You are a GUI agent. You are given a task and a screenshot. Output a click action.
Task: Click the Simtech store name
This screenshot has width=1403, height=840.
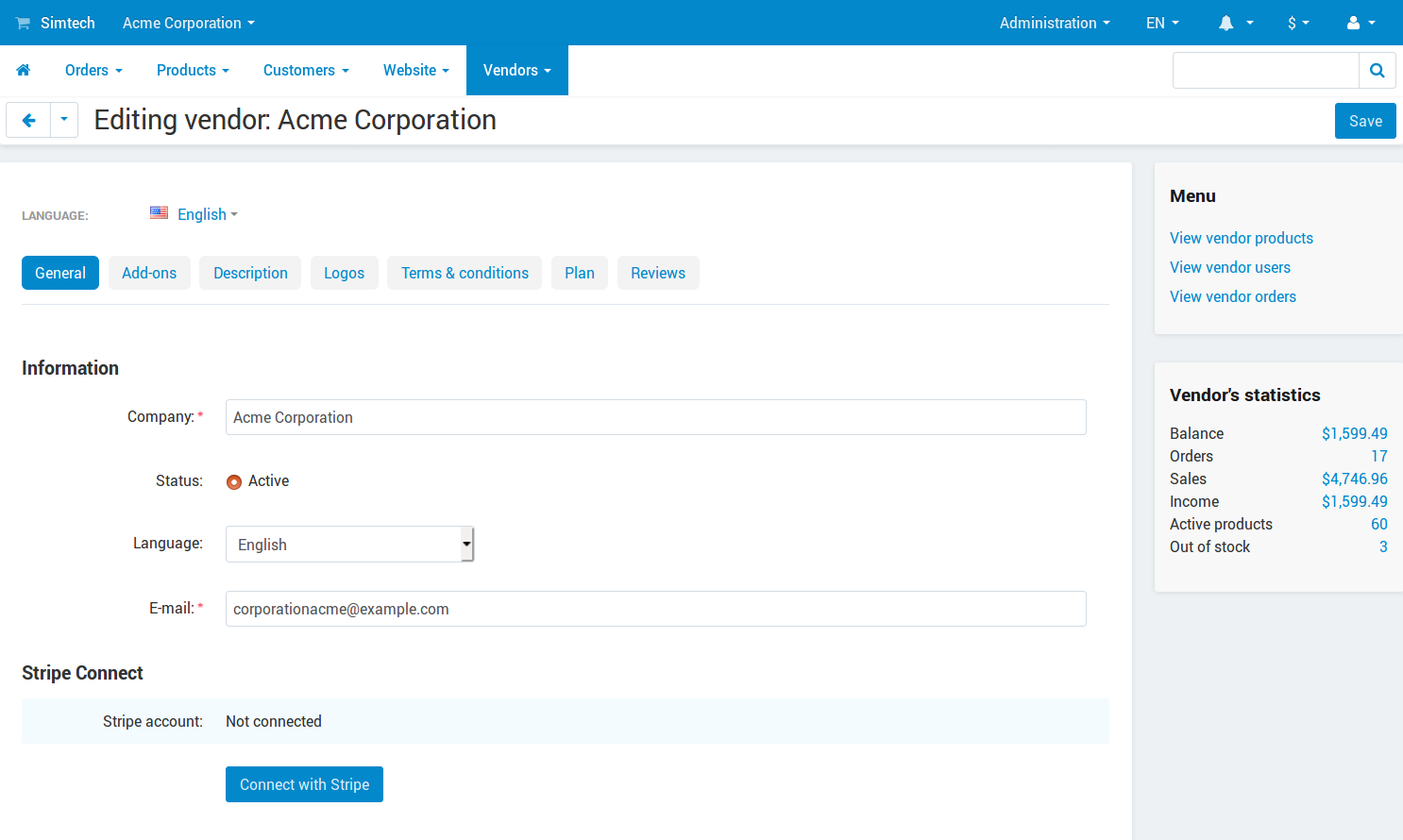pyautogui.click(x=68, y=23)
